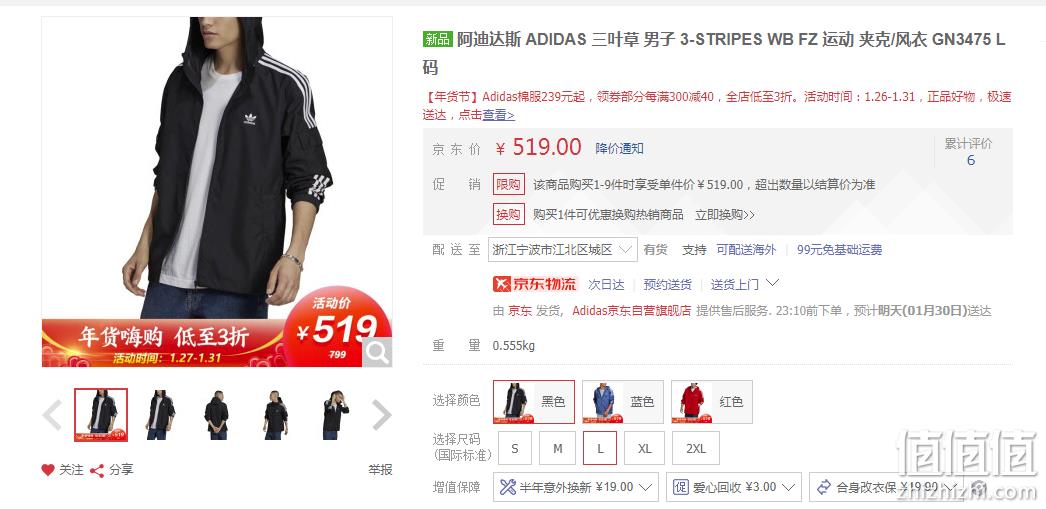
Task: Select size XL option
Action: point(644,448)
